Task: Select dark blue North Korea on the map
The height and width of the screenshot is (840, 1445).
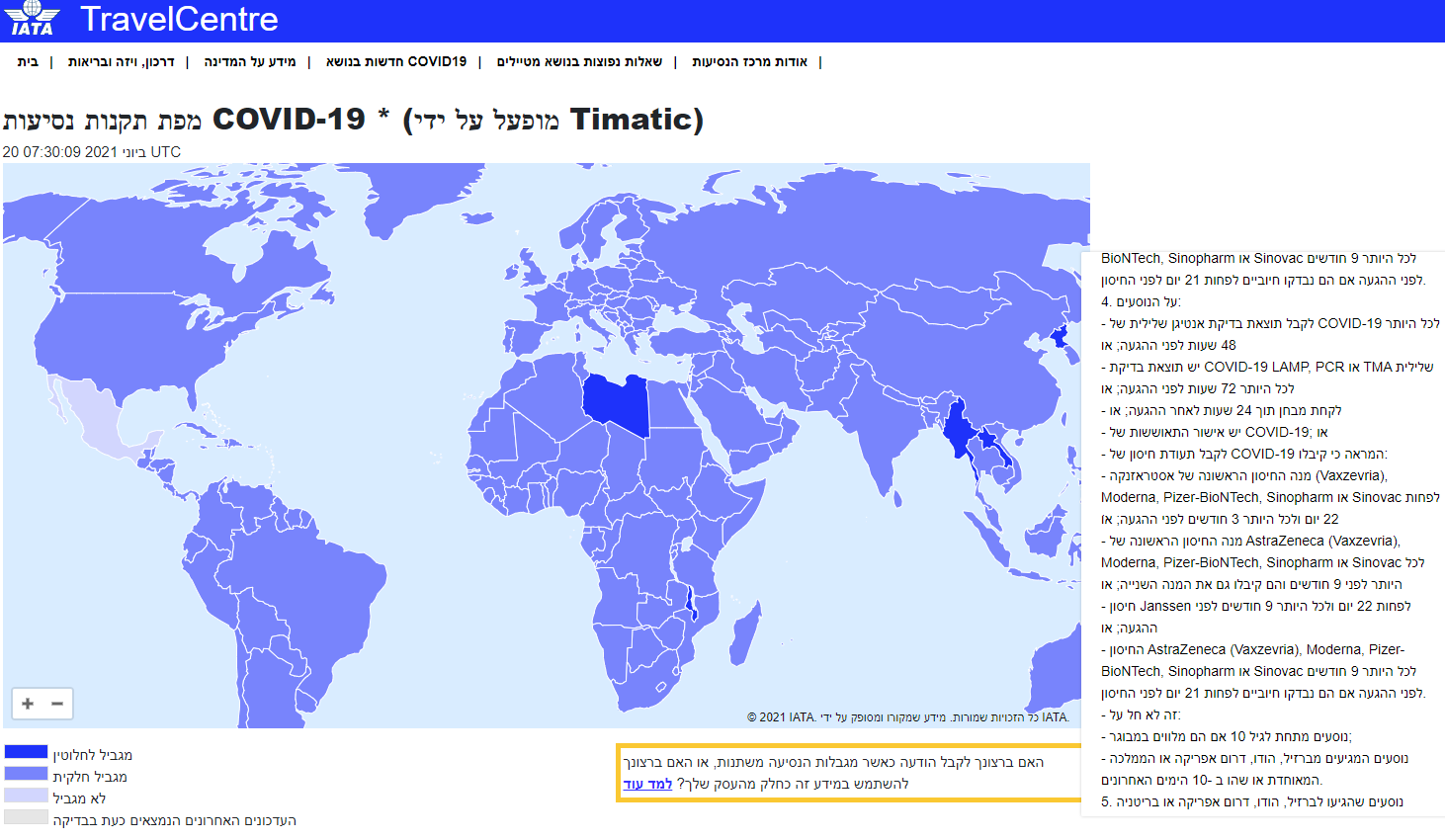Action: click(x=1061, y=338)
